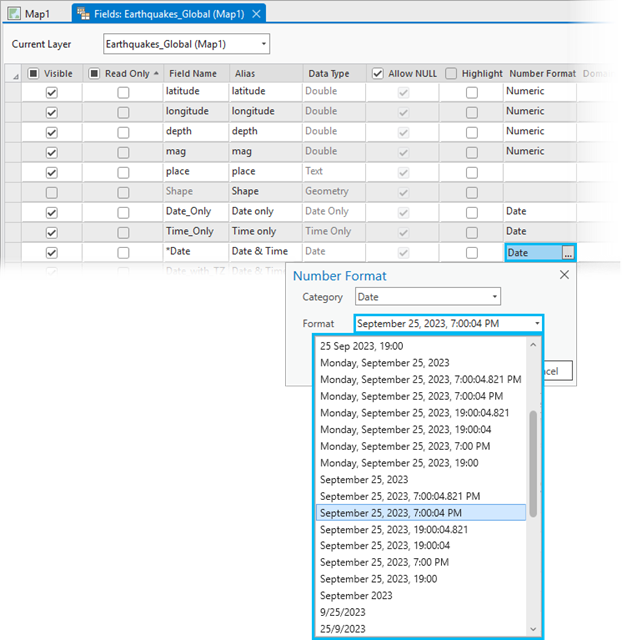Select "Monday, September 25, 2023" format option
622x640 pixels.
[384, 363]
